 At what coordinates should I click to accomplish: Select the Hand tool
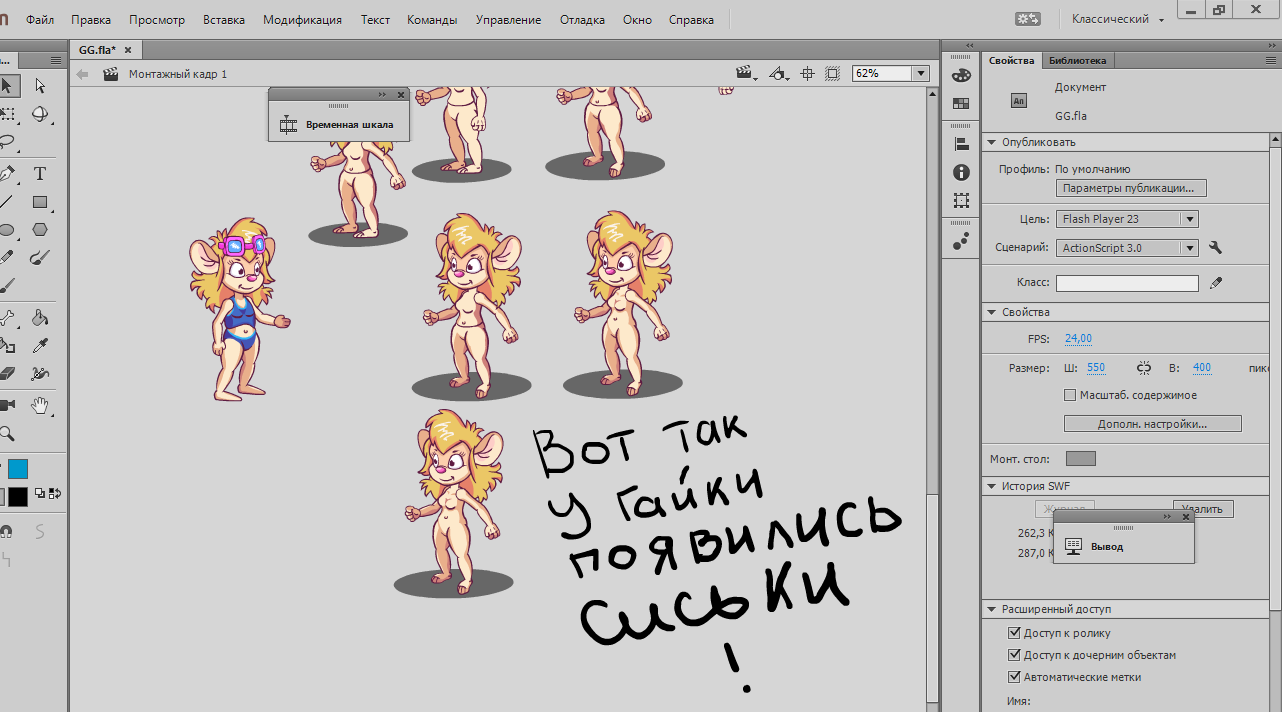click(40, 405)
